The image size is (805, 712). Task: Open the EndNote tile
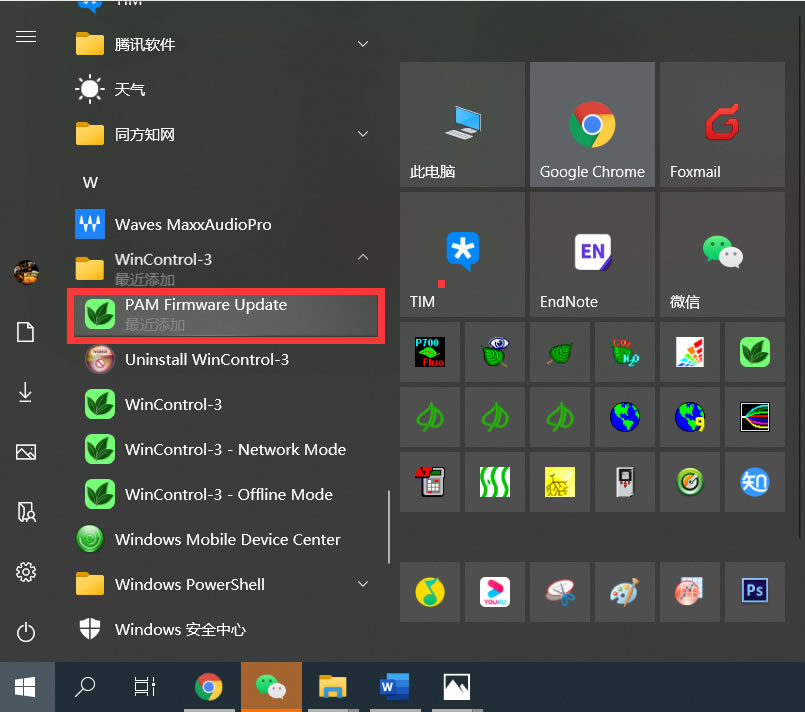pos(592,255)
